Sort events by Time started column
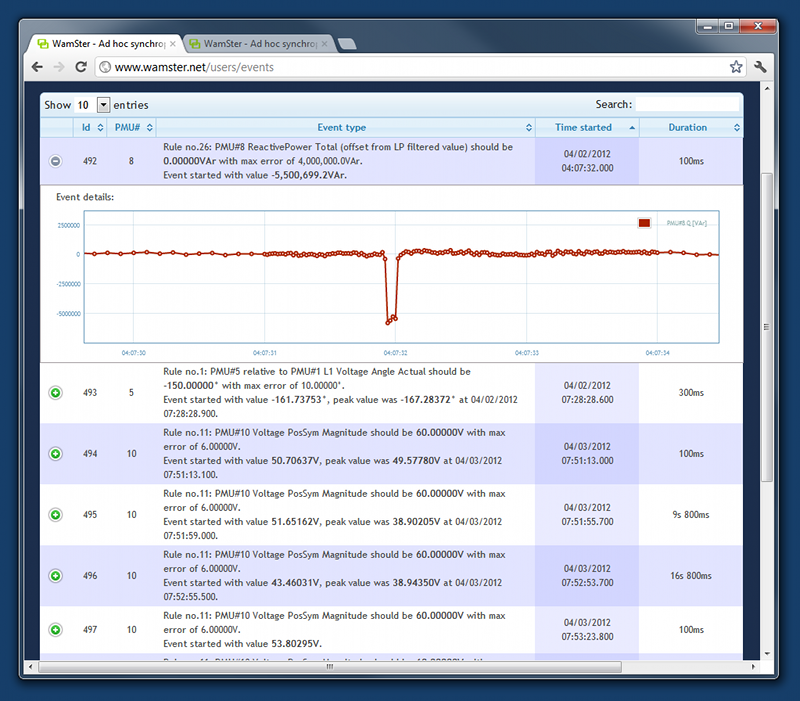Viewport: 800px width, 701px height. [x=586, y=128]
